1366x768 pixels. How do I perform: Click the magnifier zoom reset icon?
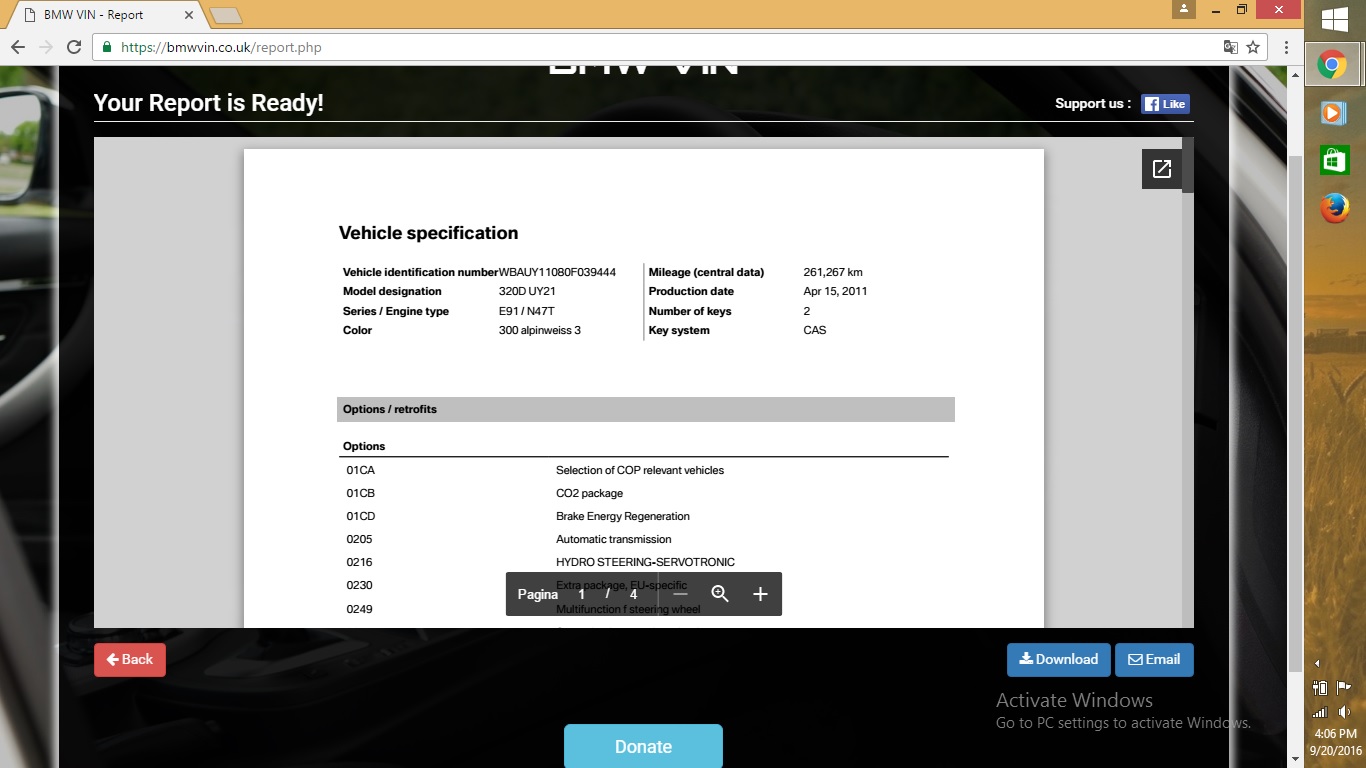[x=720, y=594]
